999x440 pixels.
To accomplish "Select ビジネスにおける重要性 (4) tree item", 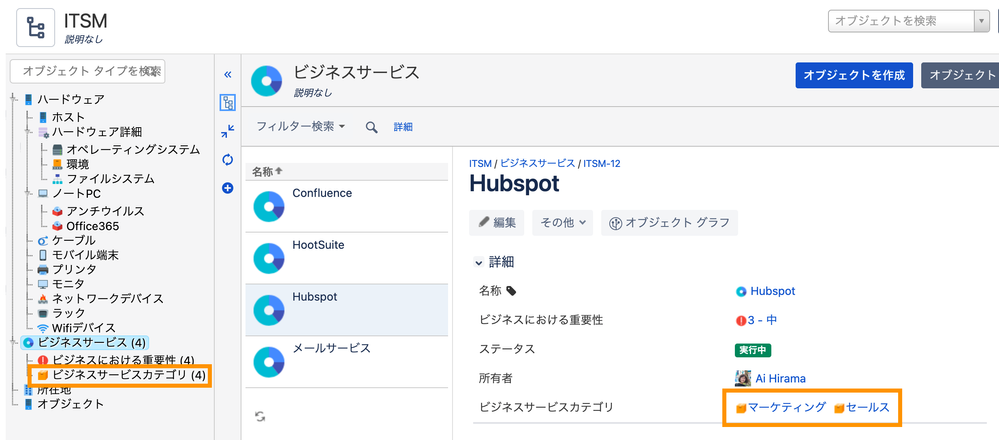I will click(x=123, y=360).
